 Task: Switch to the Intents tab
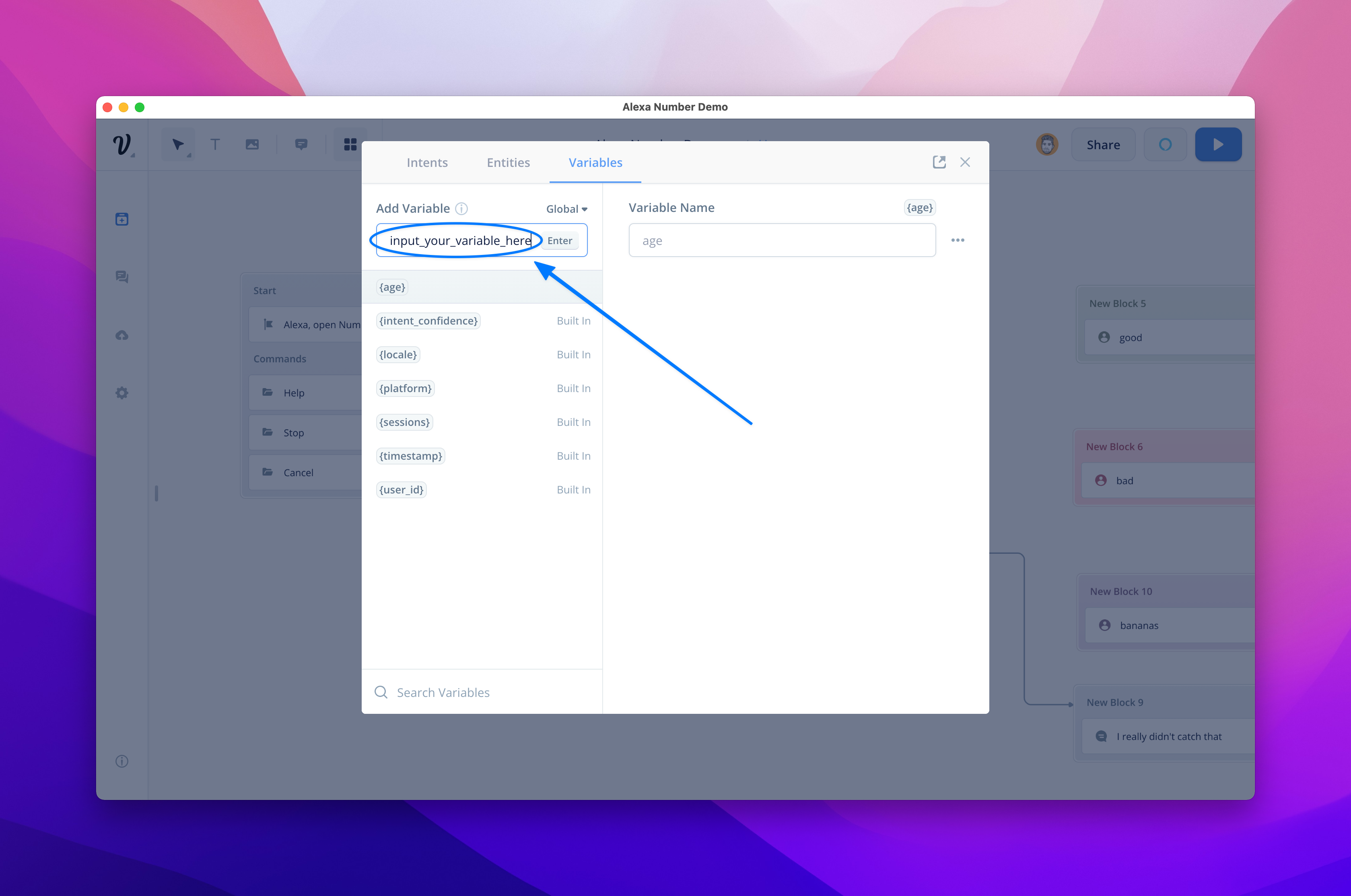click(427, 162)
